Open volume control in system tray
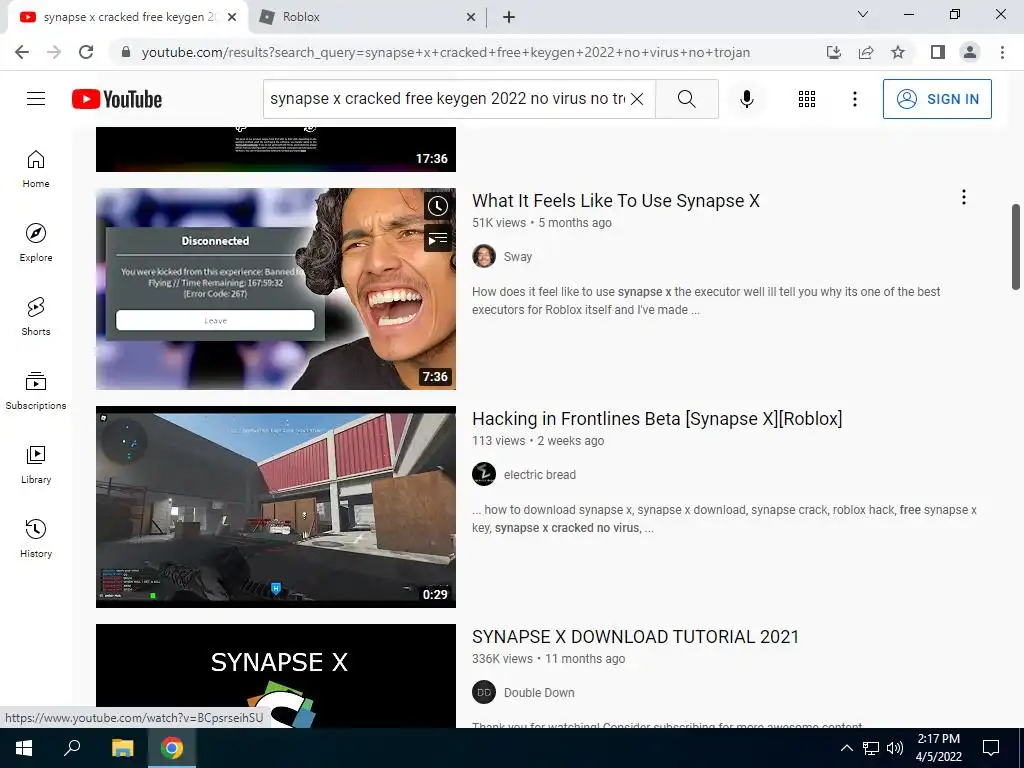 [895, 748]
